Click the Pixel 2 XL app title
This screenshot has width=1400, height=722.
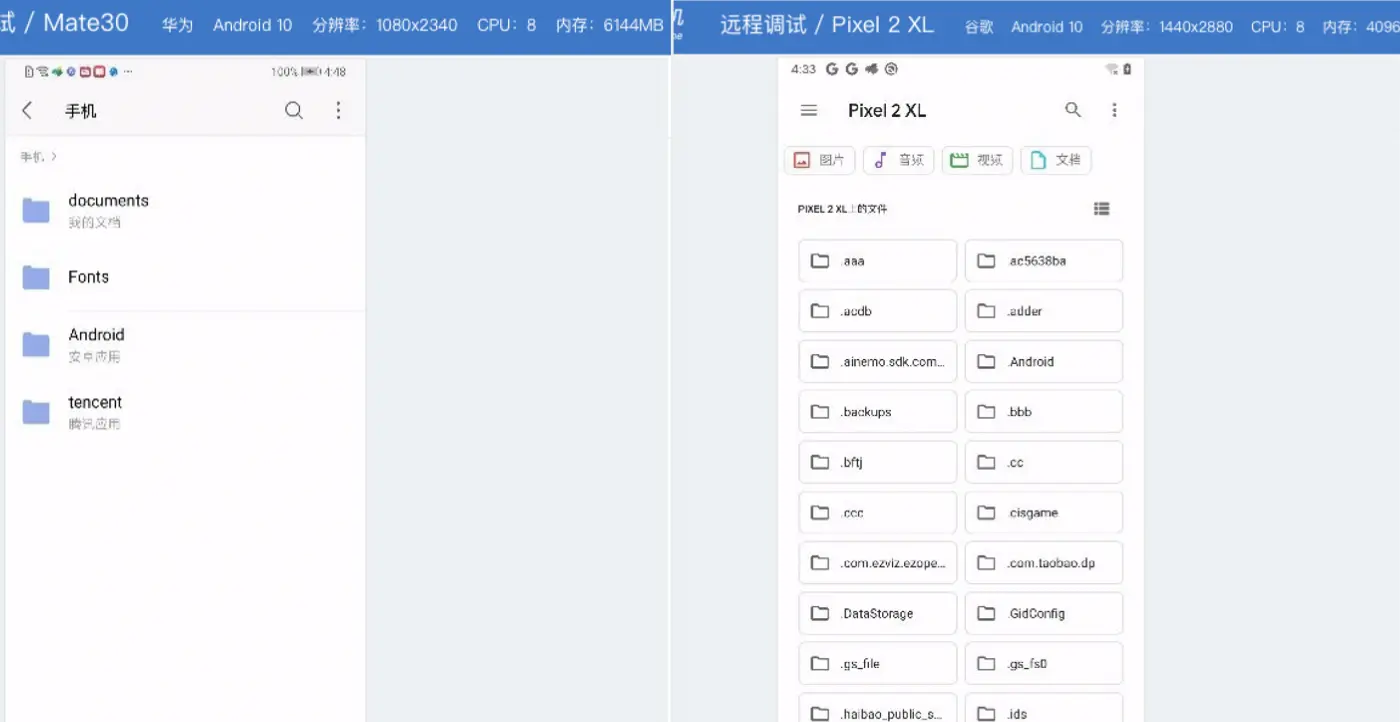[887, 111]
